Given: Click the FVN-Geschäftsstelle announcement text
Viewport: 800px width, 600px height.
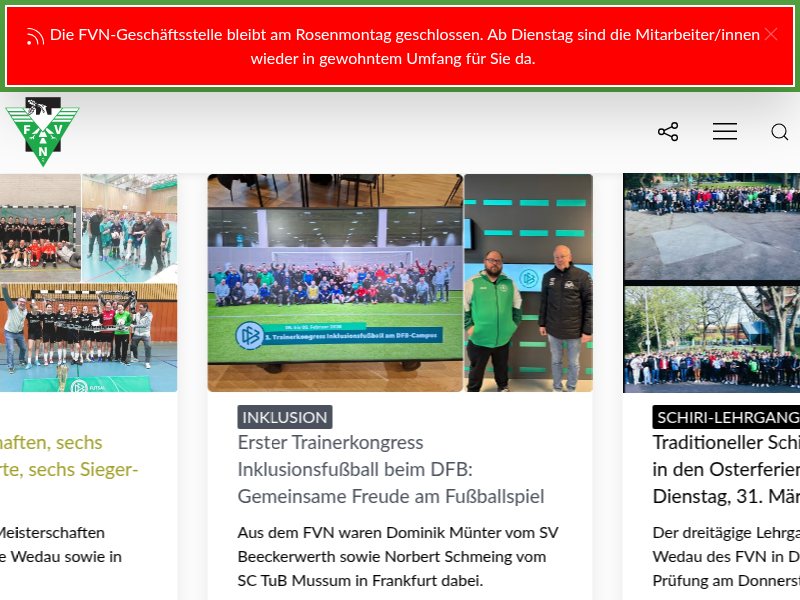Looking at the screenshot, I should point(404,46).
